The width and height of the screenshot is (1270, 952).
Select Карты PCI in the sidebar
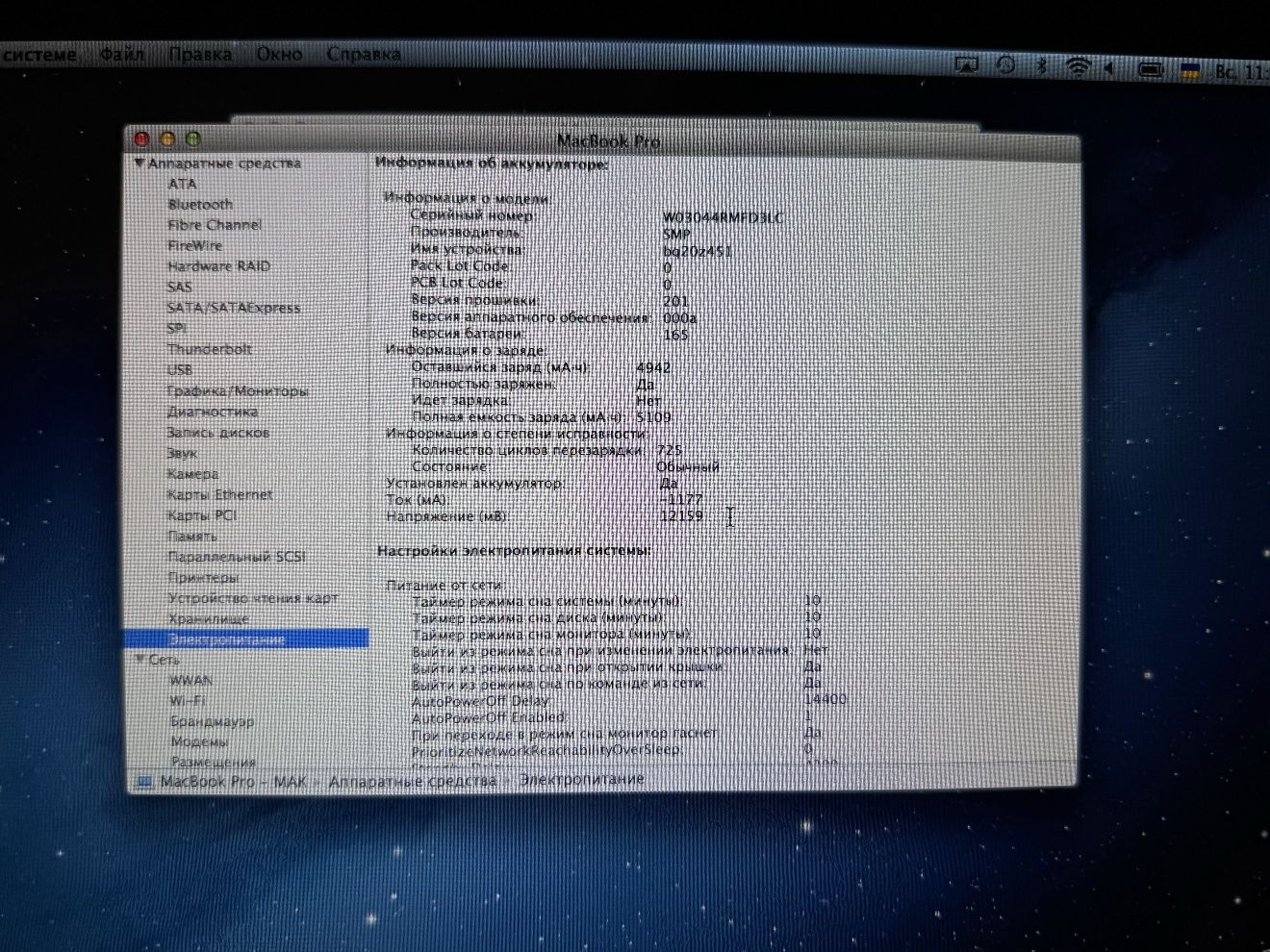[202, 515]
